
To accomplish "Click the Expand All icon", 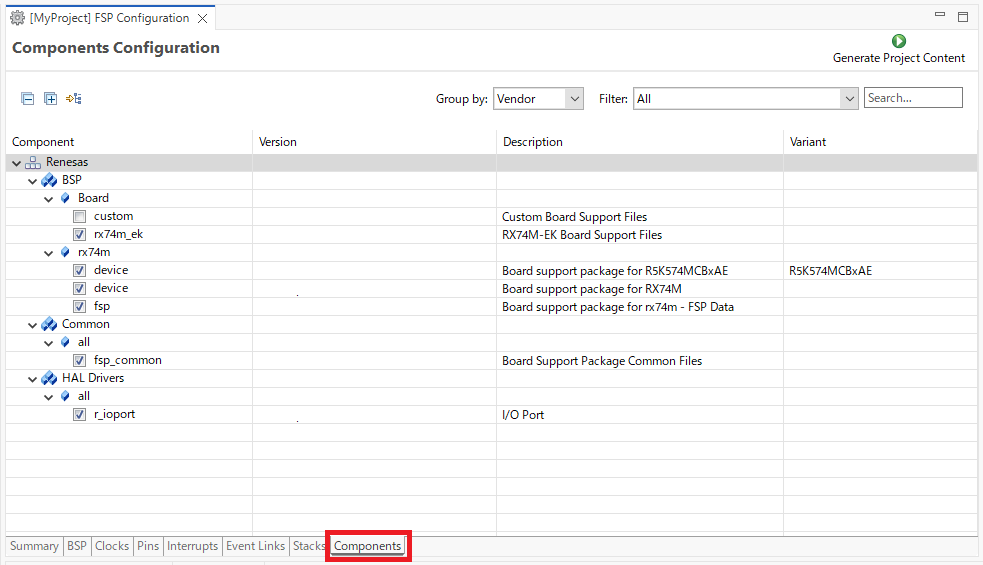I will point(50,98).
